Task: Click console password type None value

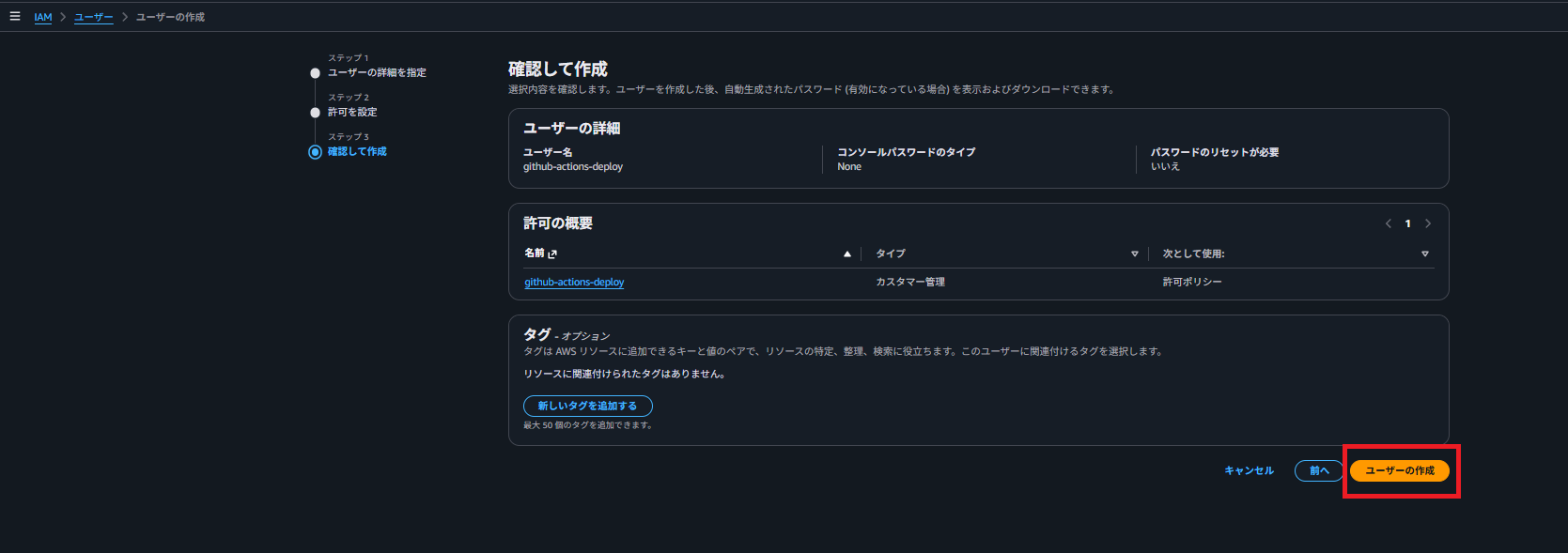Action: 849,166
